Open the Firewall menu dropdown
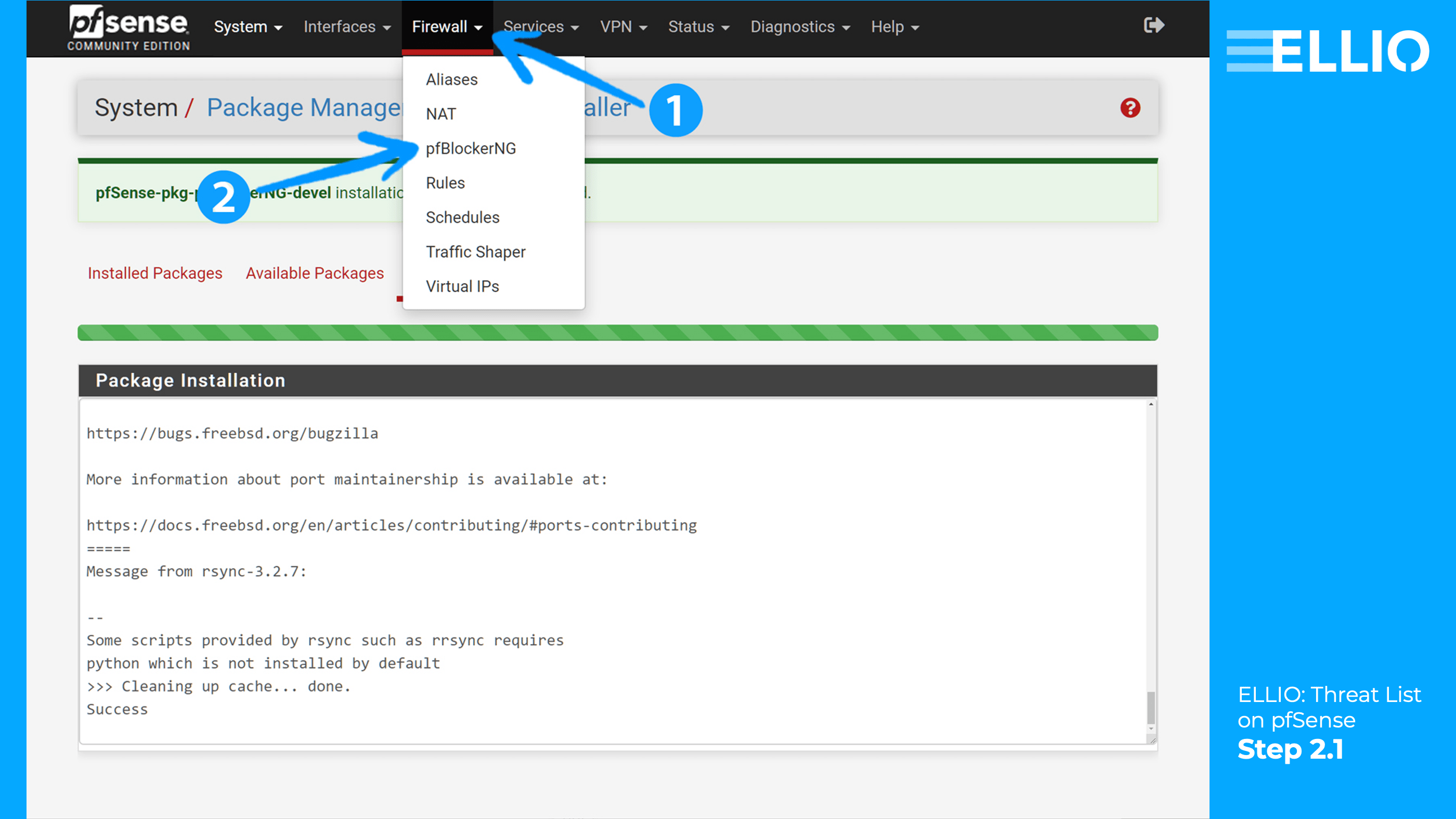This screenshot has height=819, width=1456. point(441,27)
